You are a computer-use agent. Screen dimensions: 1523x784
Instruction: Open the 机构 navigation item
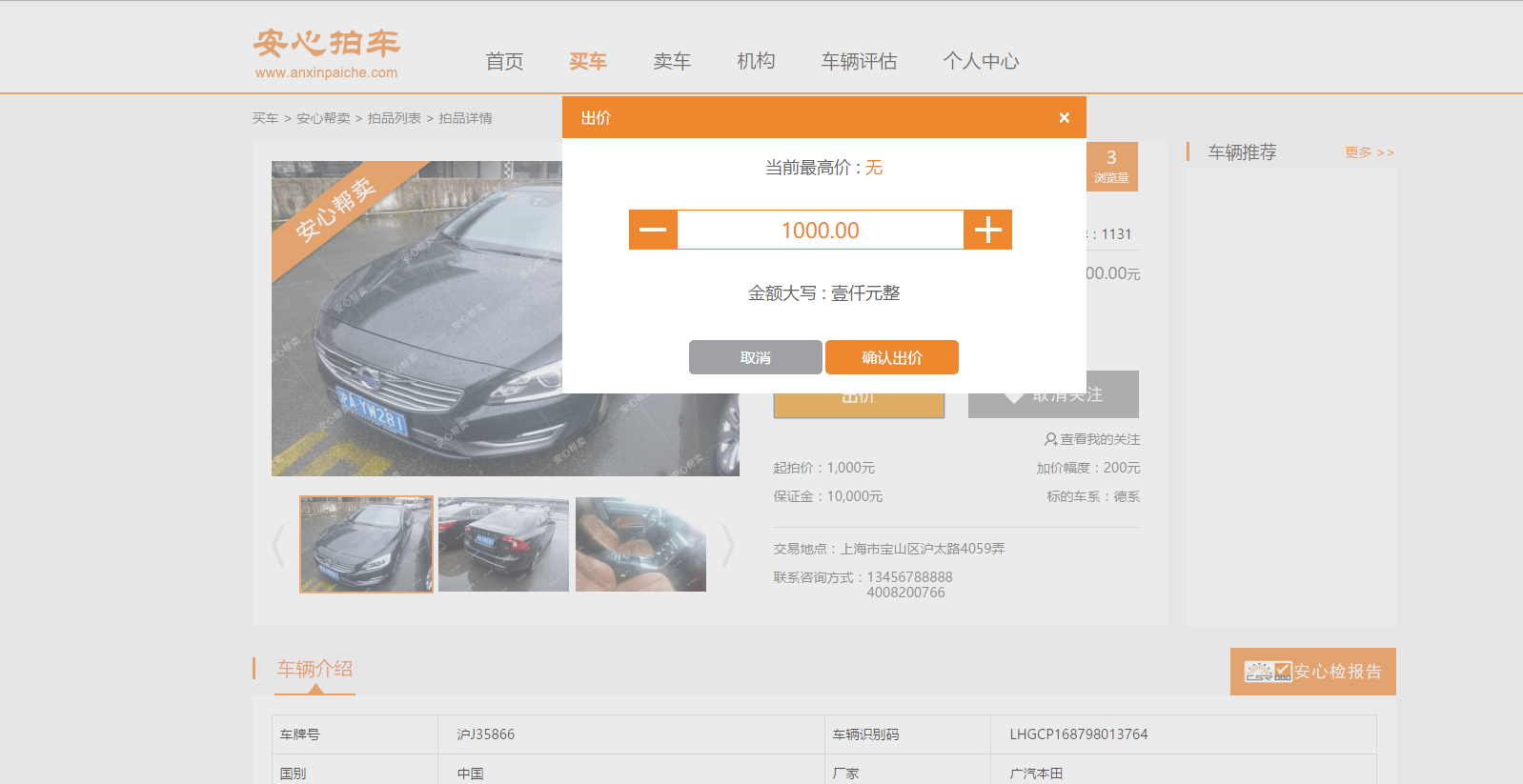(756, 62)
